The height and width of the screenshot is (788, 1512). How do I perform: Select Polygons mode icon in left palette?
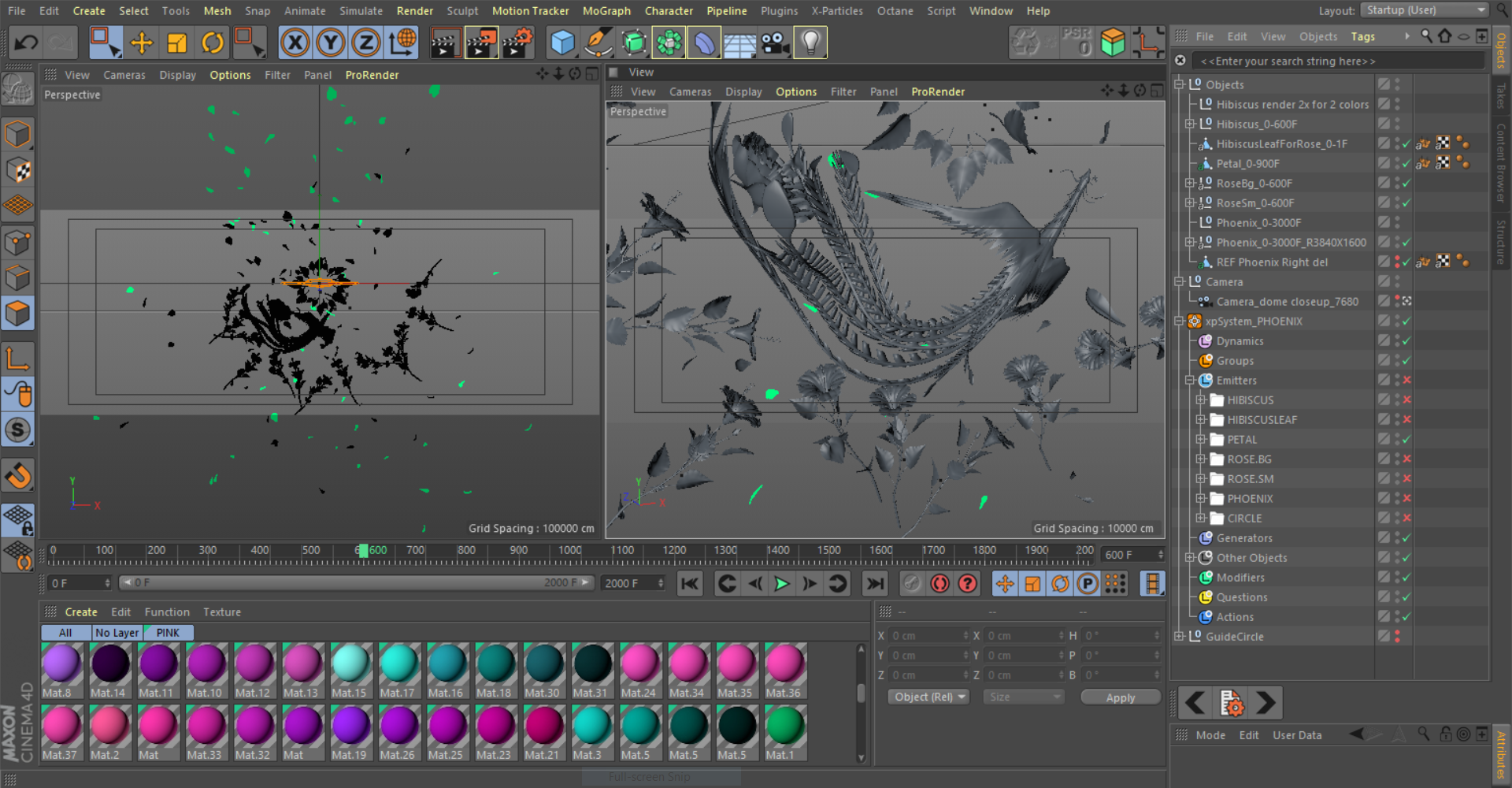[x=17, y=314]
